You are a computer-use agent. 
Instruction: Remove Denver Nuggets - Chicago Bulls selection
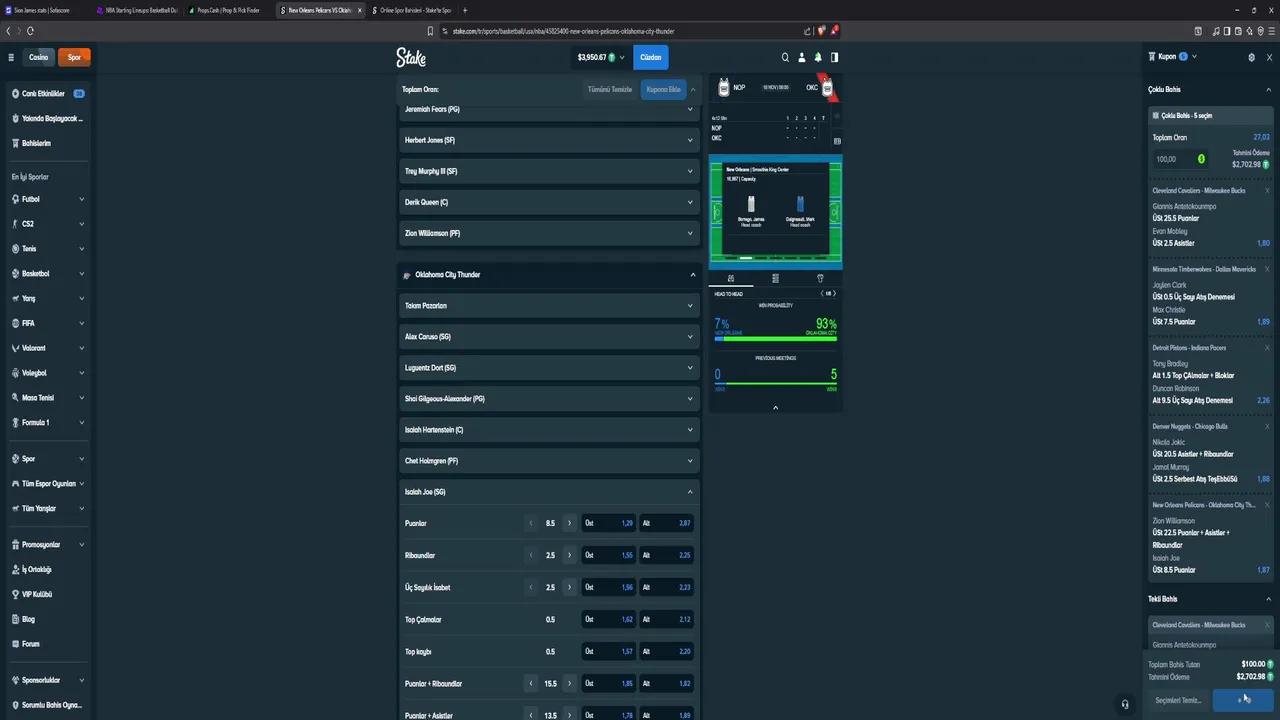(x=1267, y=426)
